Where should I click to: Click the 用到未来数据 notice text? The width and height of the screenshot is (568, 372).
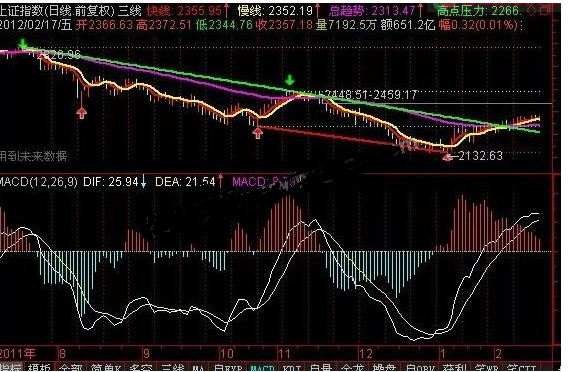[x=33, y=156]
